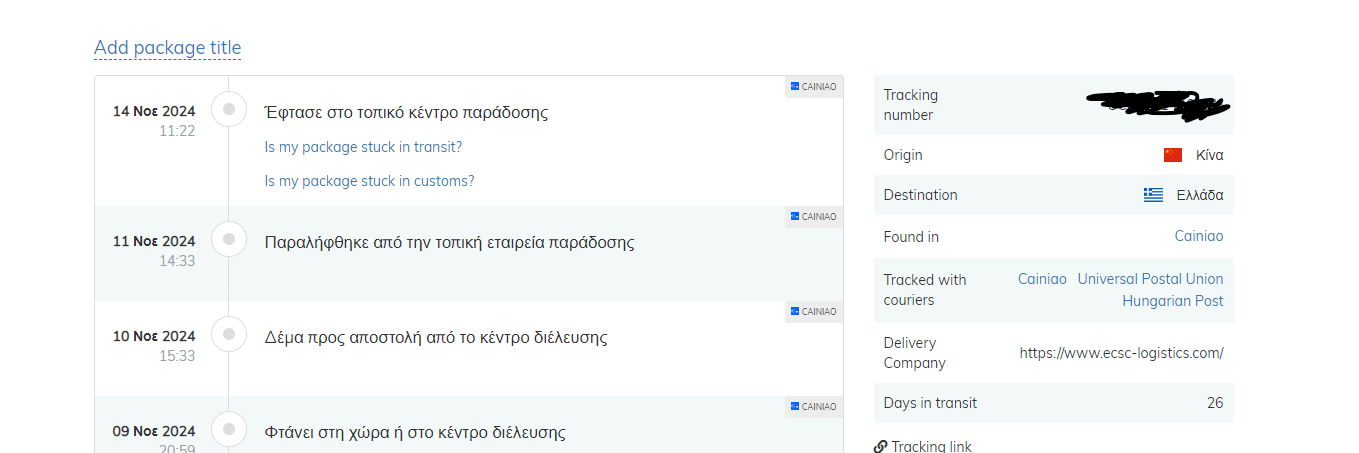This screenshot has height=453, width=1359.
Task: Click the CAINIAO badge on the 09 Νοε event
Action: point(813,407)
